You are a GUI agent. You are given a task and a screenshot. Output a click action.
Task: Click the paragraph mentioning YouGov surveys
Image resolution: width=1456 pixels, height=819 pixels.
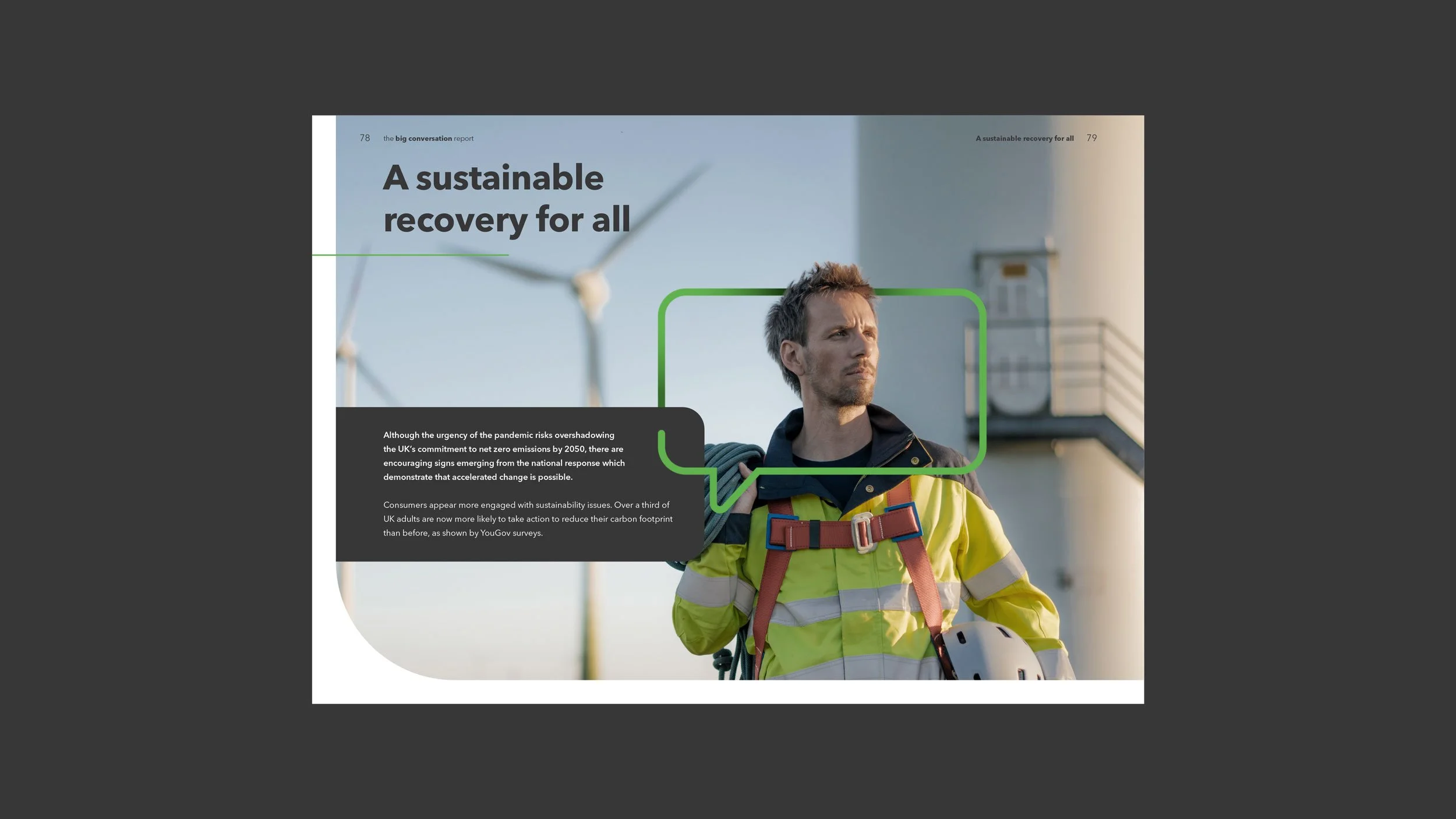(527, 519)
